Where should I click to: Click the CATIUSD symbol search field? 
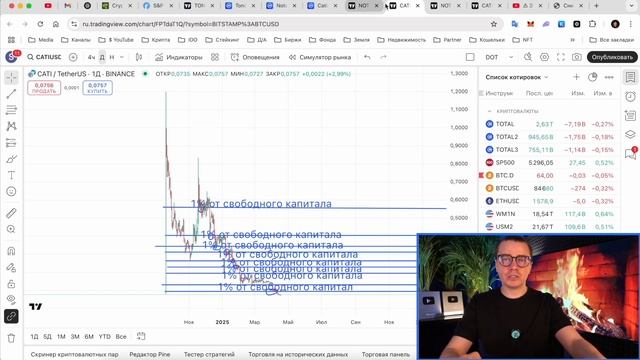[44, 57]
